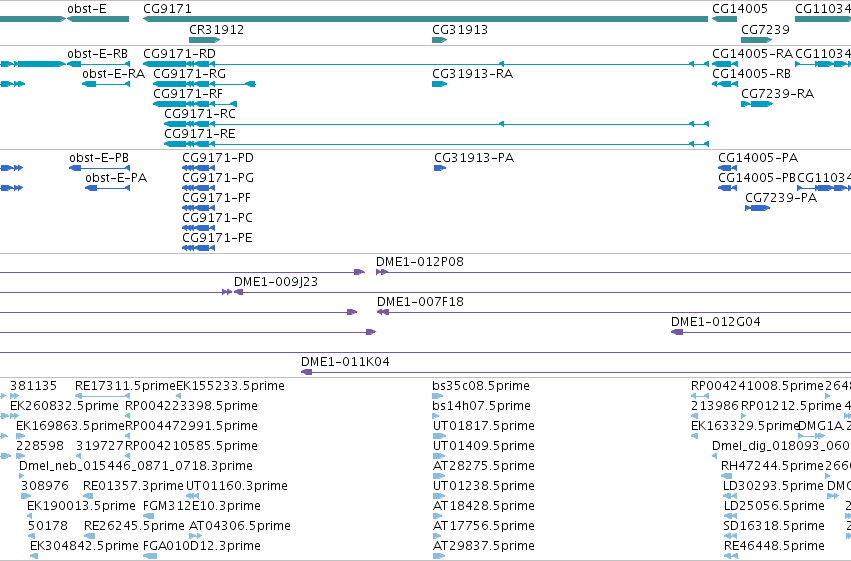Screen dimensions: 851x561
Task: Select CG7239-PA protein label
Action: 781,198
